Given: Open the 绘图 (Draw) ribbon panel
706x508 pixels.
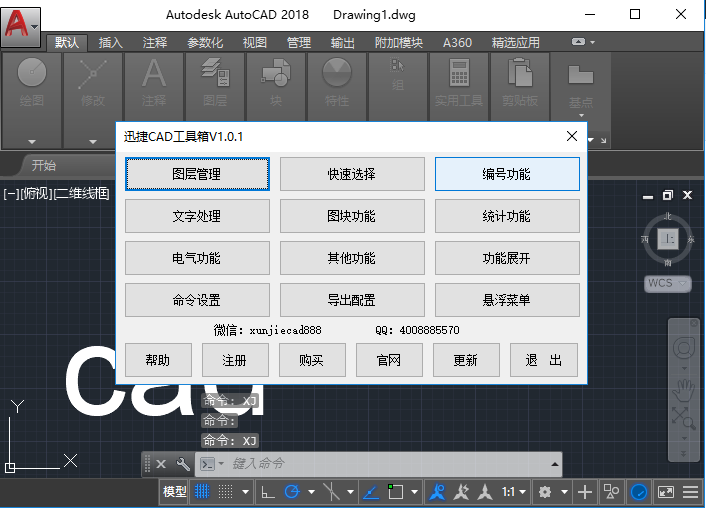Looking at the screenshot, I should [x=32, y=81].
